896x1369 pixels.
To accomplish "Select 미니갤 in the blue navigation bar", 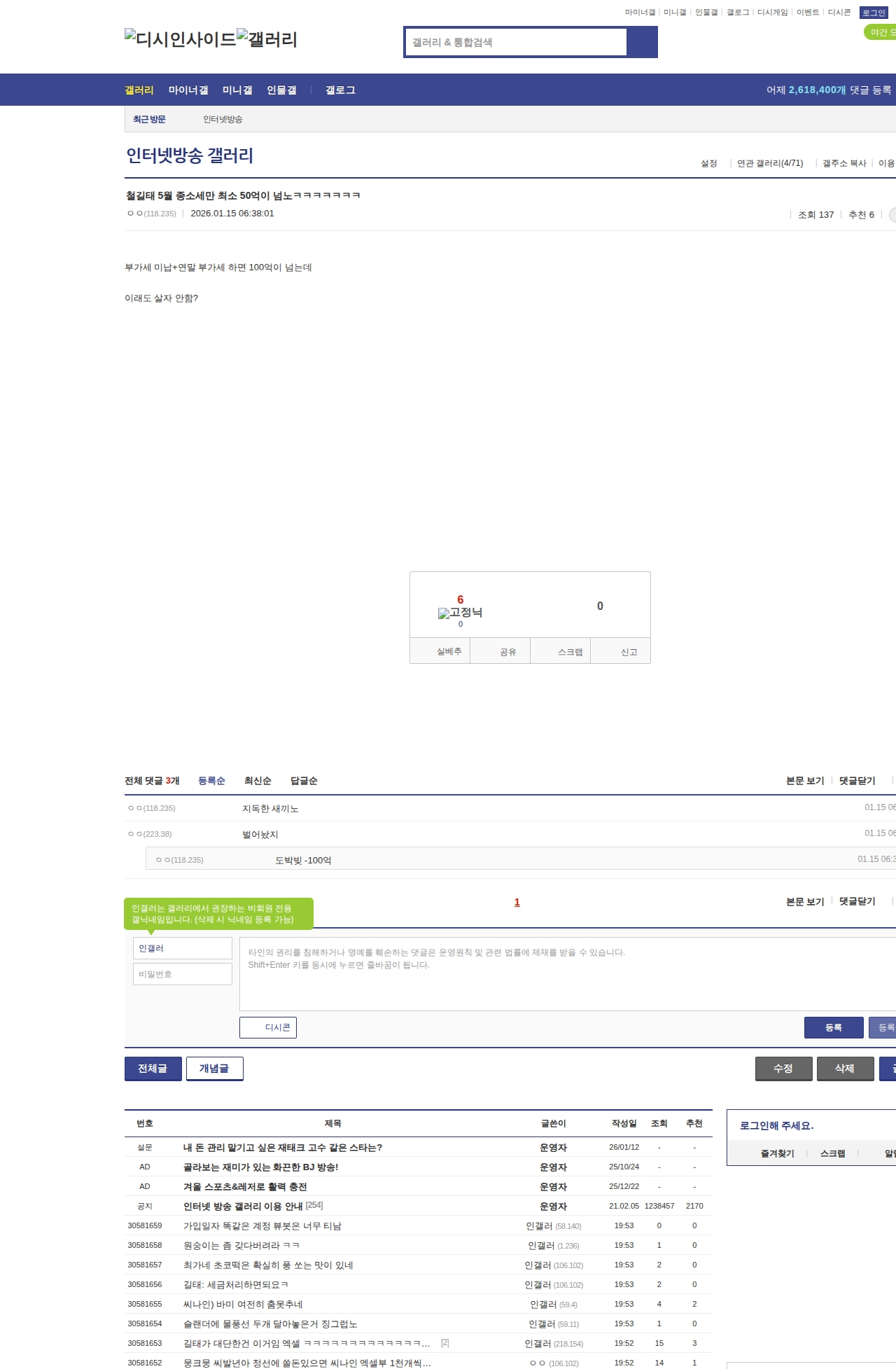I will tap(237, 90).
